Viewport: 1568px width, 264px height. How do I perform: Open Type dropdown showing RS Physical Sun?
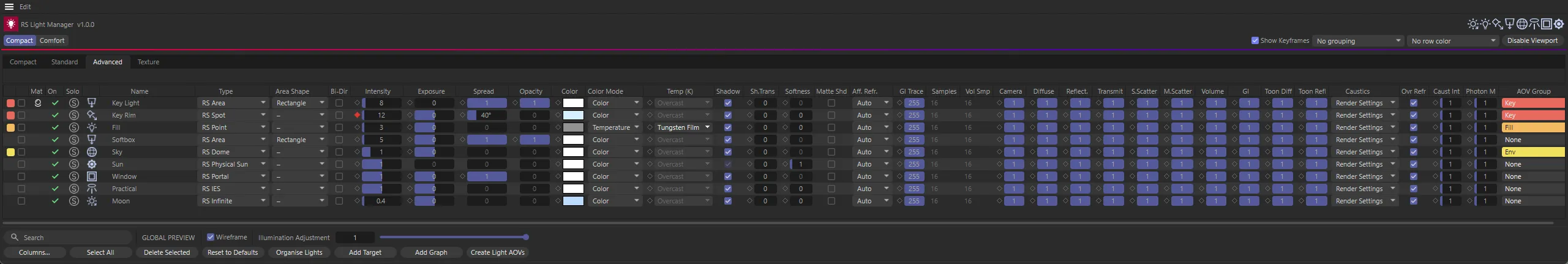click(233, 164)
